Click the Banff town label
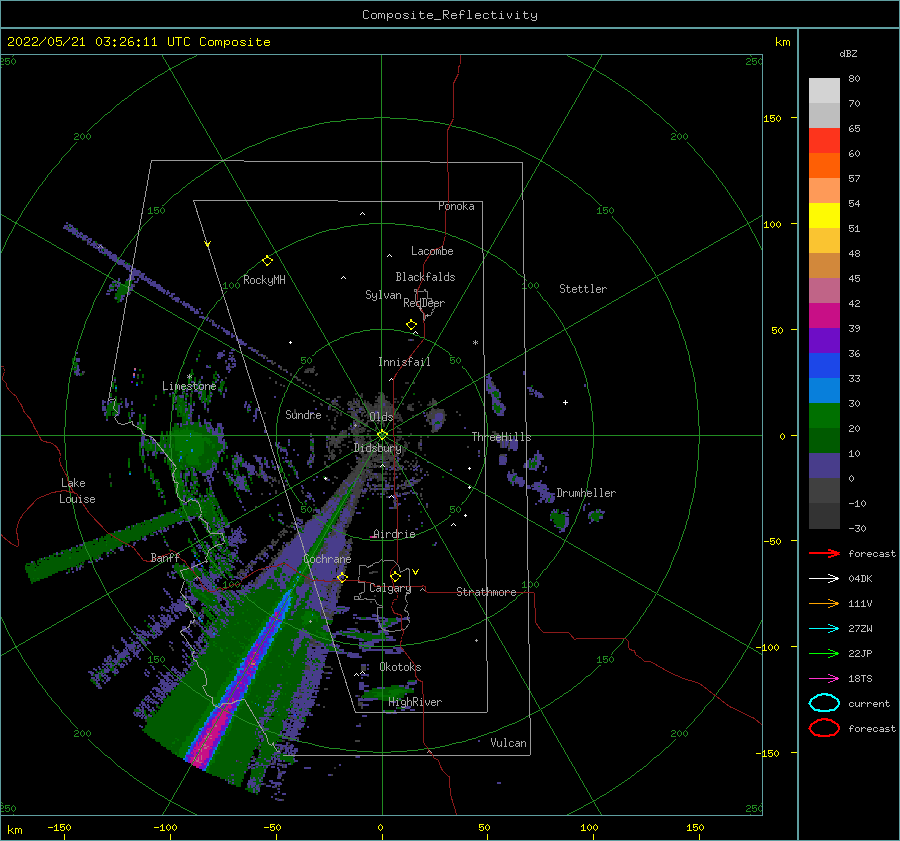The height and width of the screenshot is (841, 900). pos(165,557)
